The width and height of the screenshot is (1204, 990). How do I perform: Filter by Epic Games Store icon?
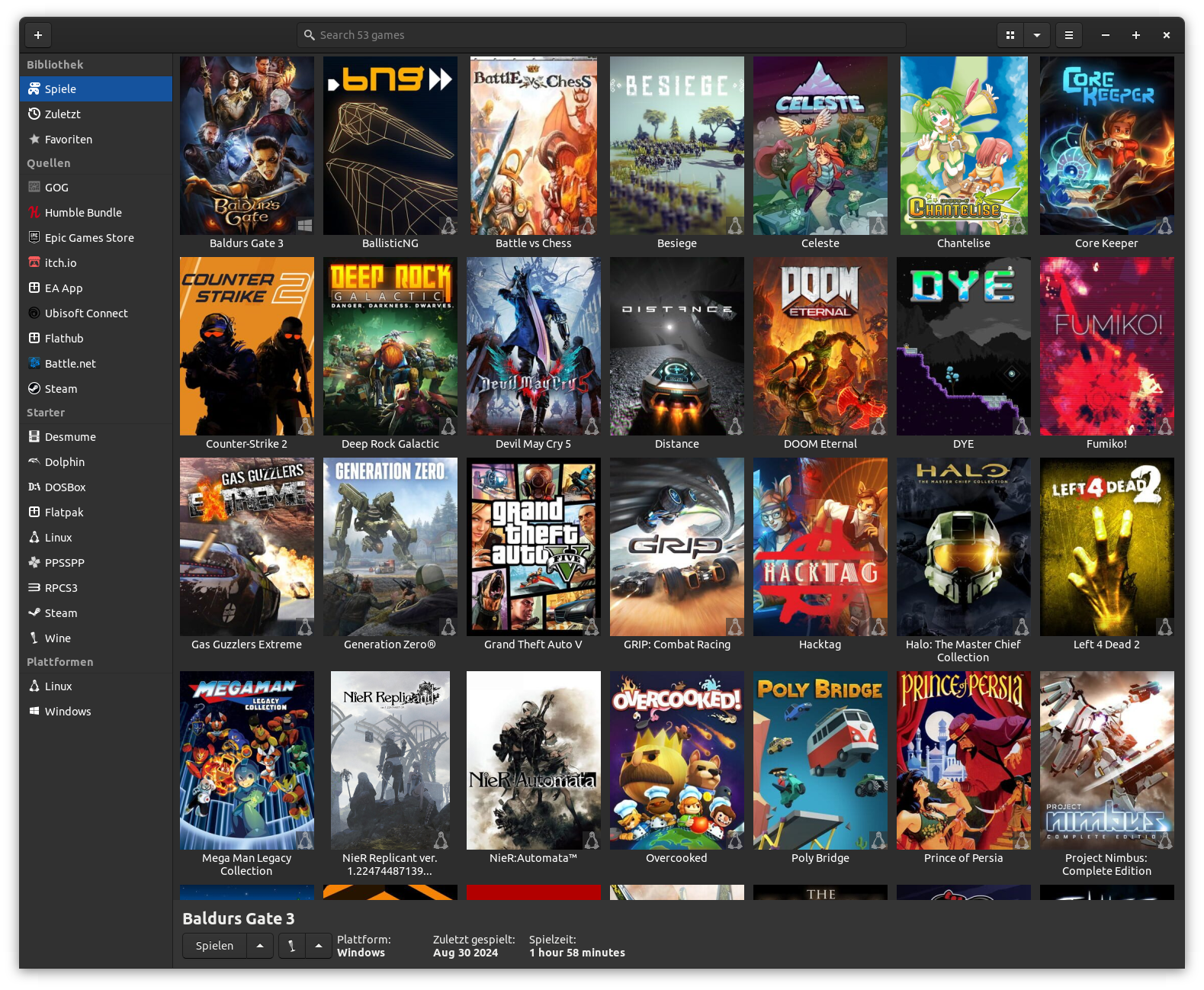pos(34,238)
